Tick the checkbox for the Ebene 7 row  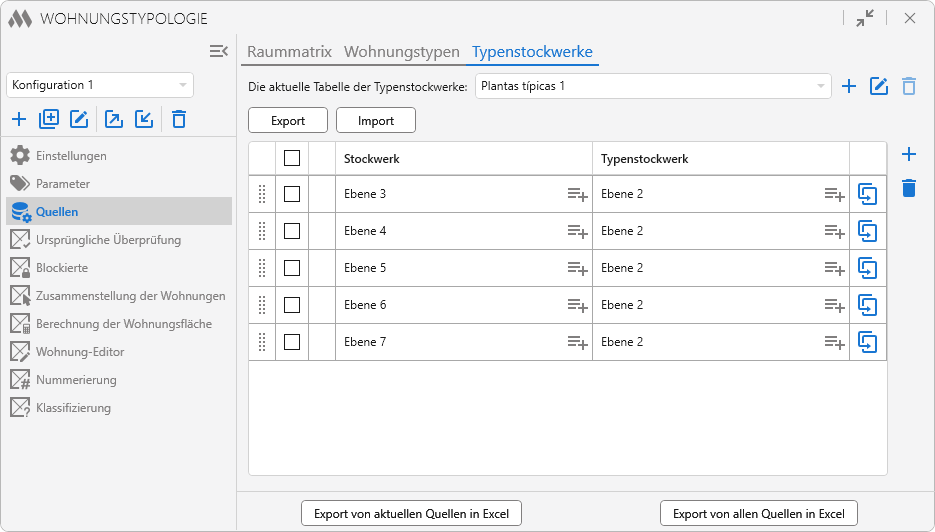[x=292, y=342]
